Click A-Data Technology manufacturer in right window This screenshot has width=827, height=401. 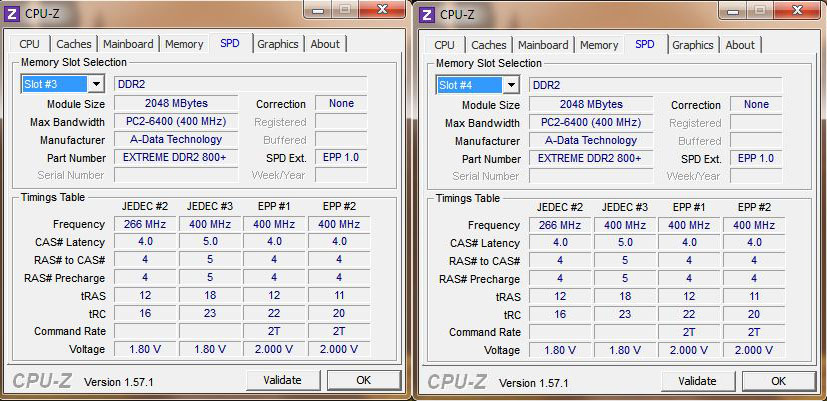coord(591,140)
